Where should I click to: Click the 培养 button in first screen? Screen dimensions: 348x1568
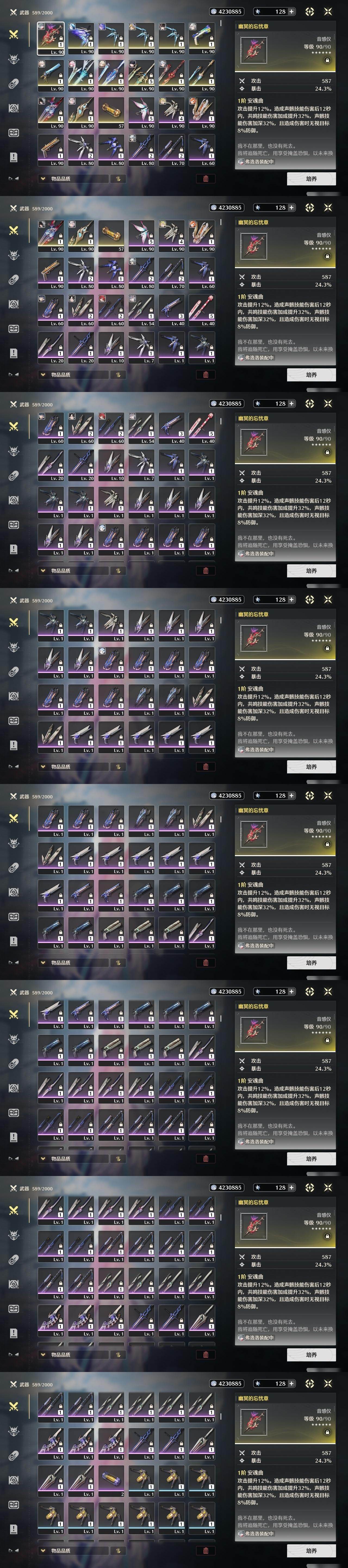tap(311, 178)
